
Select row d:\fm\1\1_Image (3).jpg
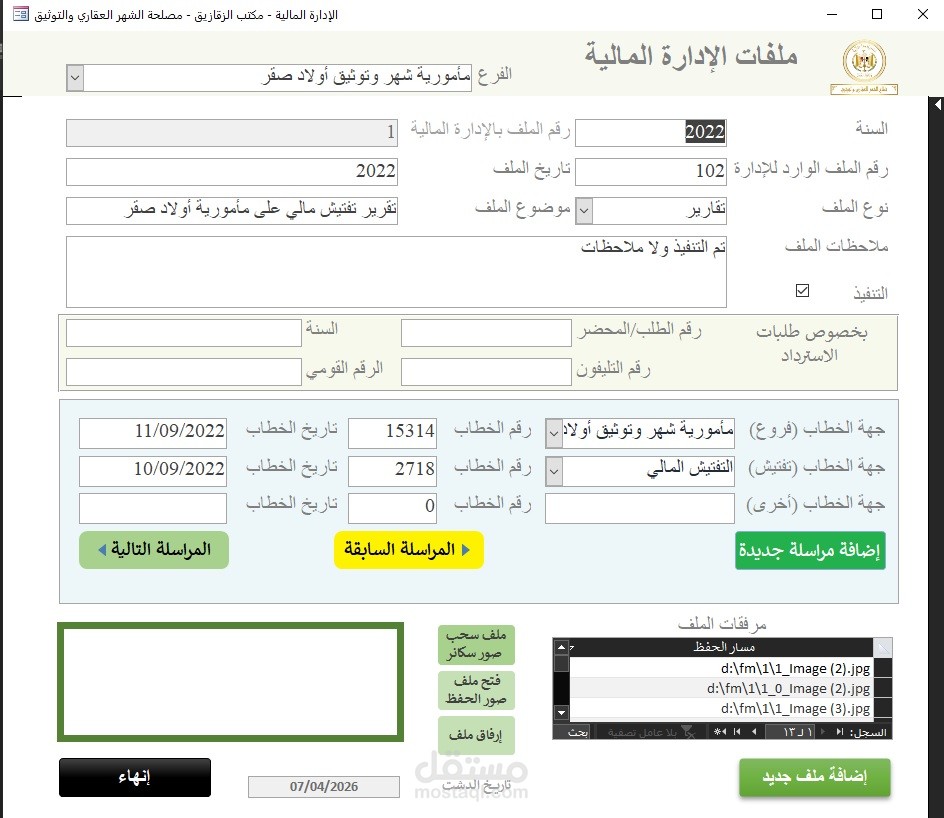pos(721,708)
